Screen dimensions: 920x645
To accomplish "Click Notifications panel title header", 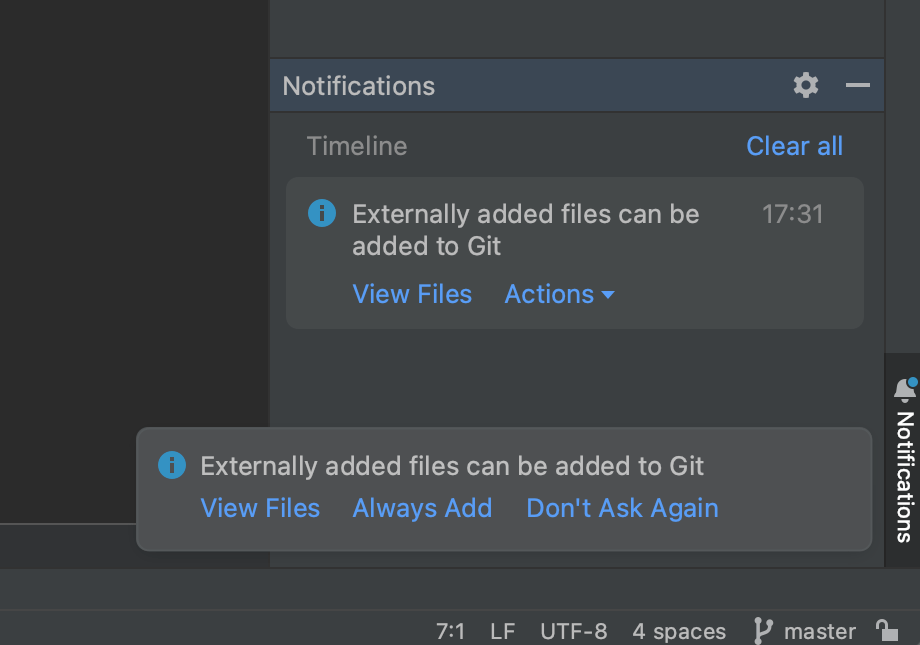I will 358,86.
